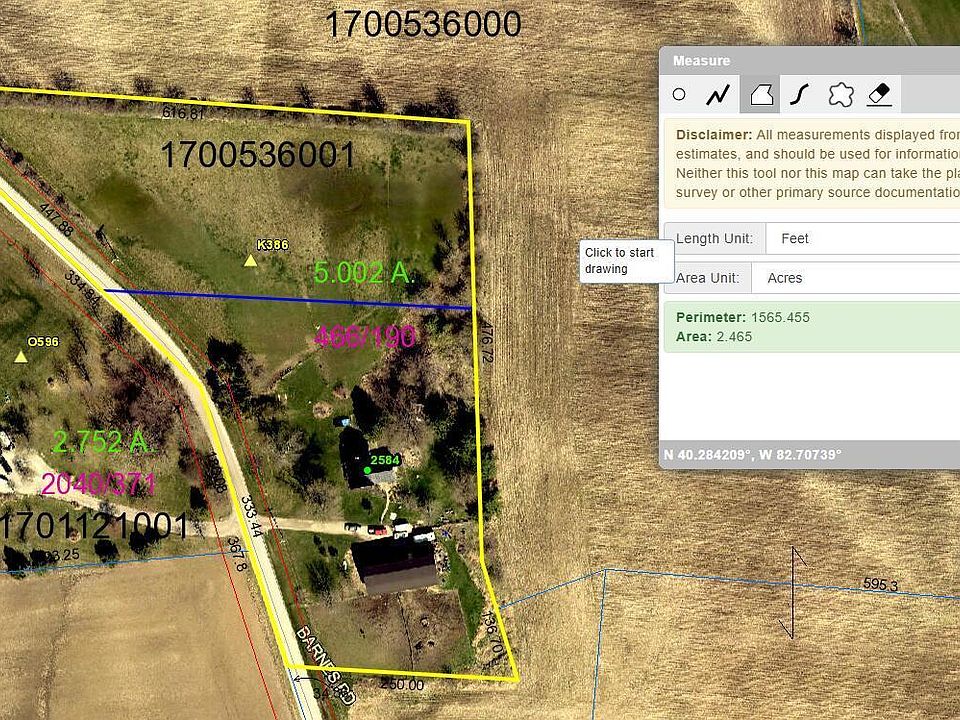
Task: Click the green address point 2584
Action: [x=368, y=469]
